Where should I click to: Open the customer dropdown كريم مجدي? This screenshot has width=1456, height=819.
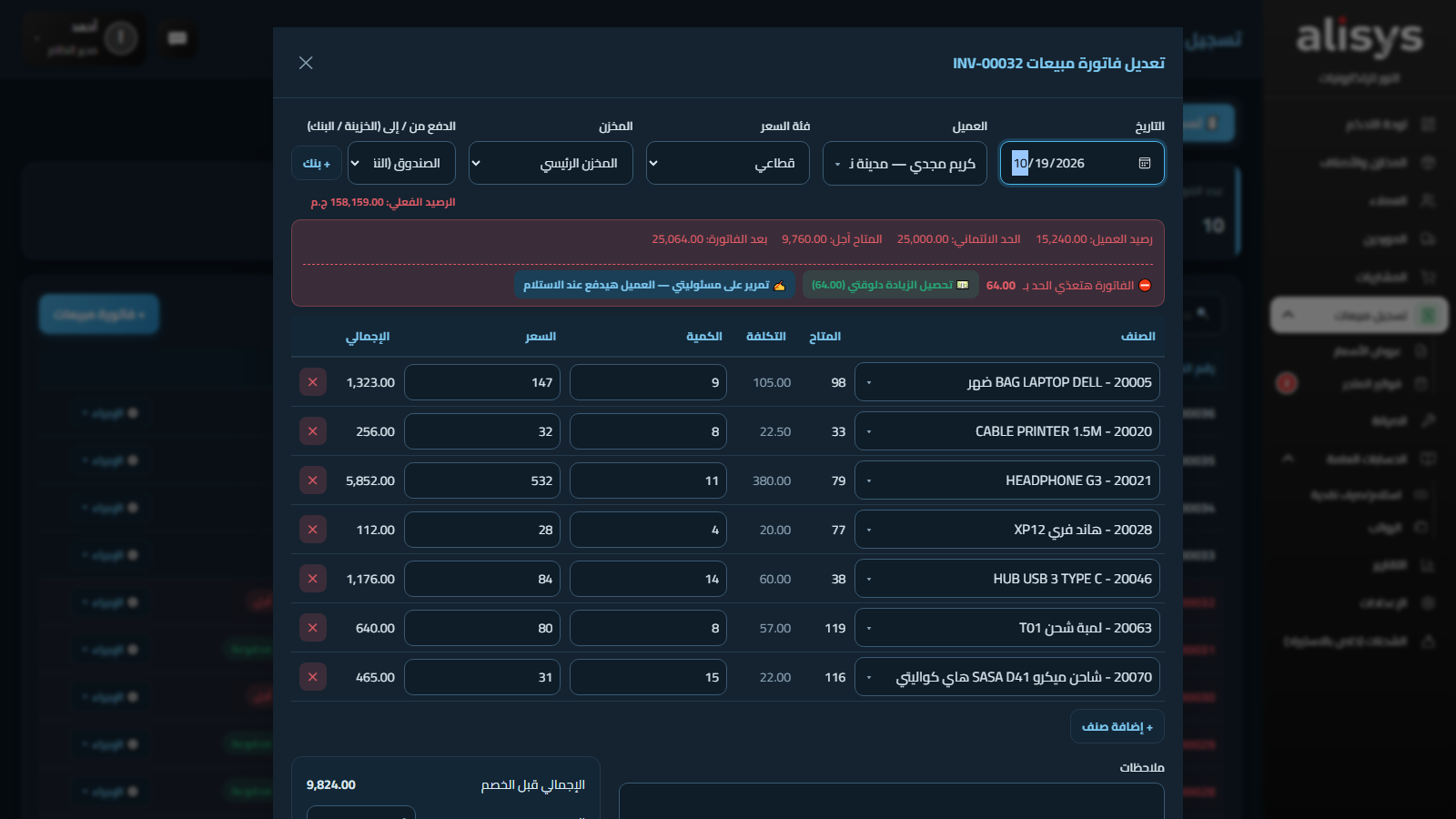905,164
